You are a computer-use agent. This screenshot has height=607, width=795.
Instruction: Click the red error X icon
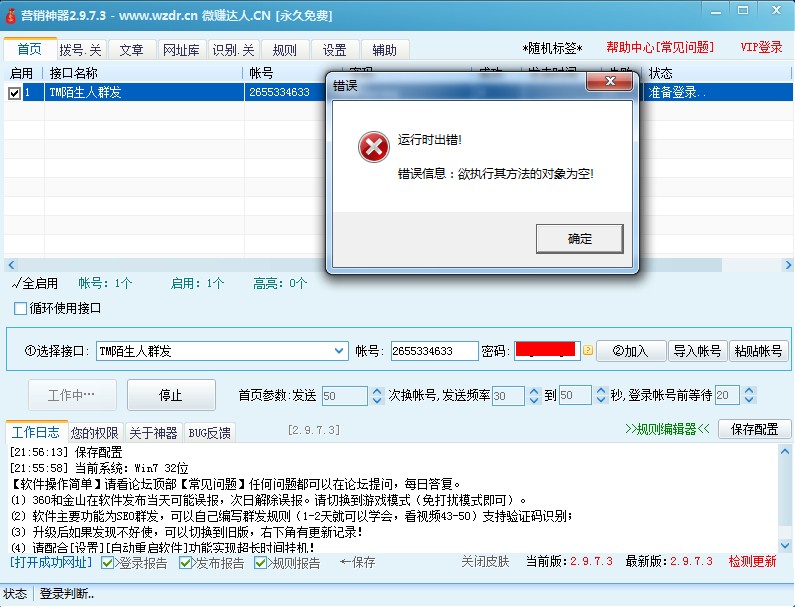[374, 147]
